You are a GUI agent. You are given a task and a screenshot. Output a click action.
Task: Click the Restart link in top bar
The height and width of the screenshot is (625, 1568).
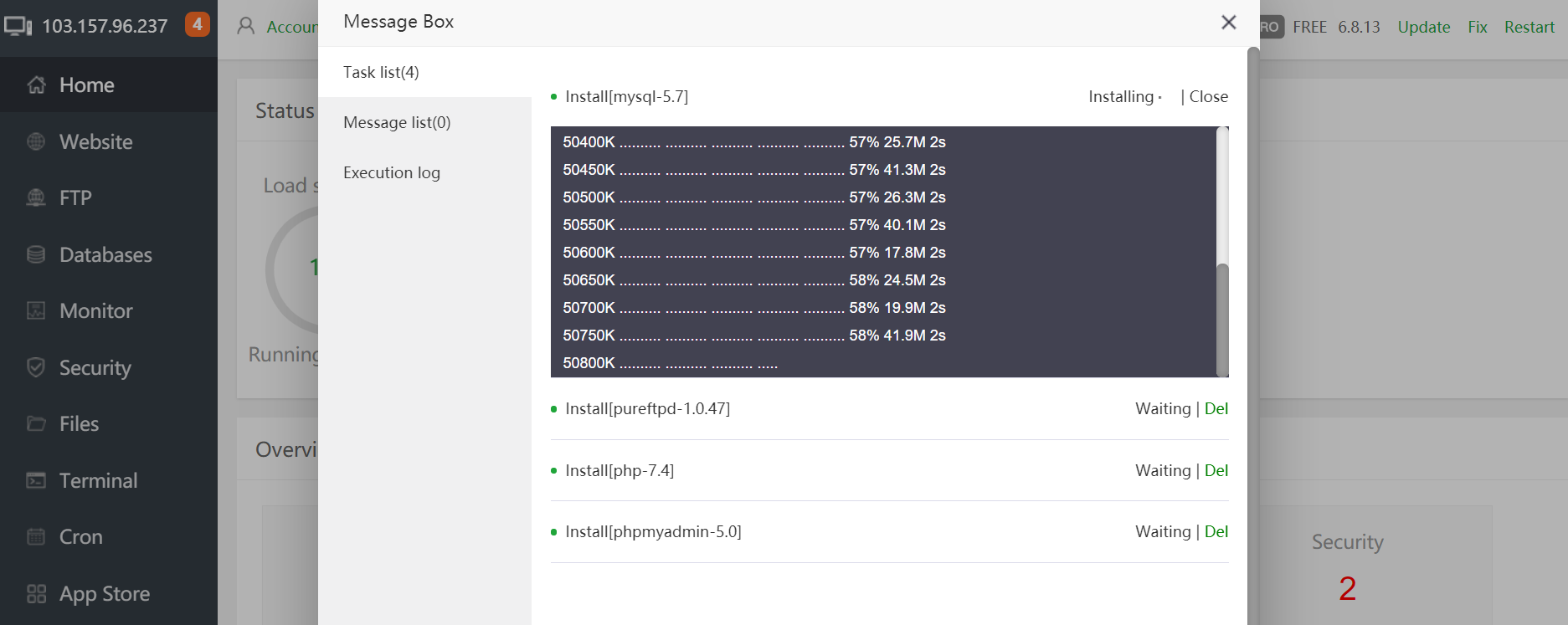(x=1529, y=27)
